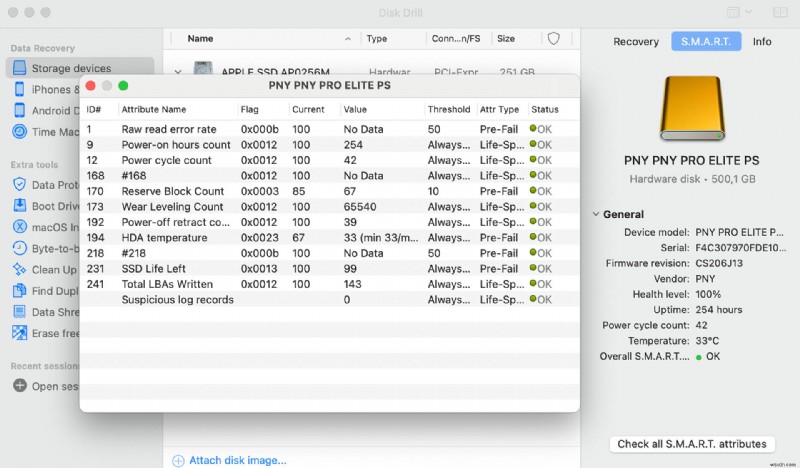Click Check all S.M.A.R.T. attributes button
This screenshot has height=468, width=800.
coord(692,444)
